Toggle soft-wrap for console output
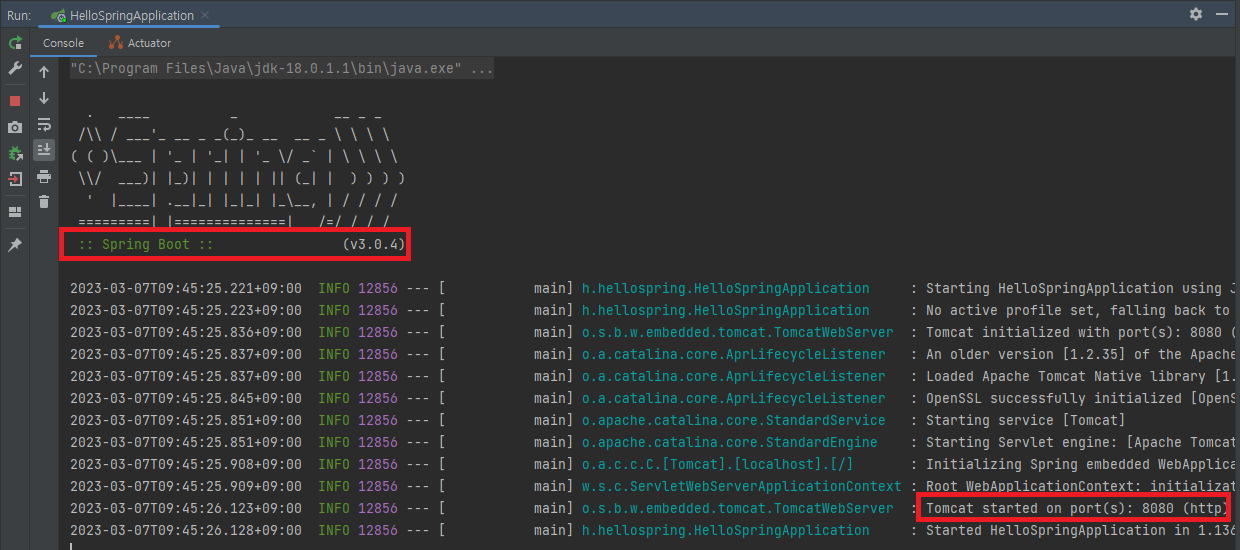The width and height of the screenshot is (1240, 550). [44, 124]
